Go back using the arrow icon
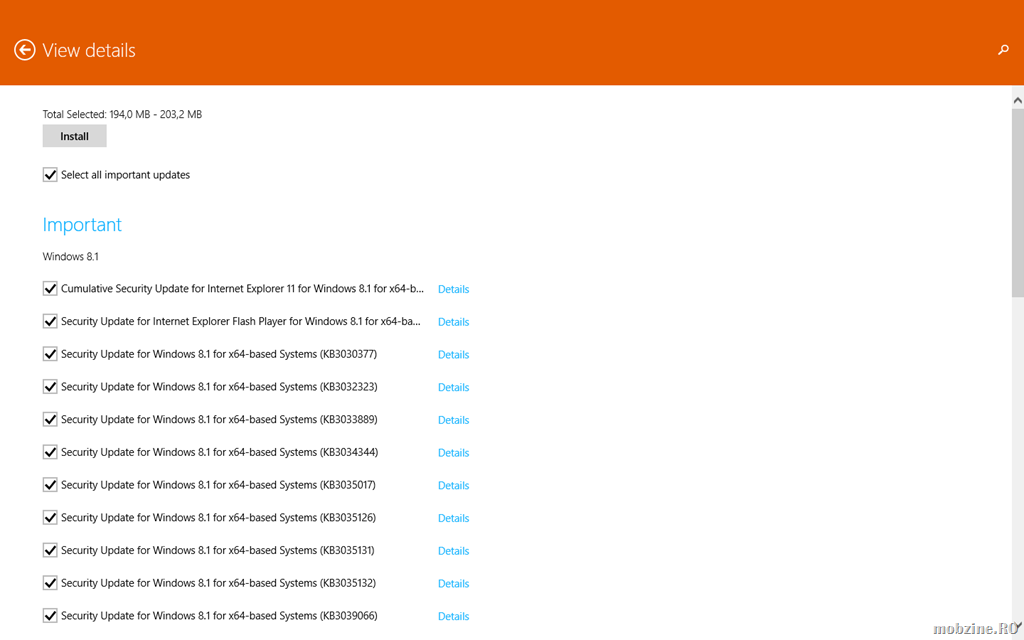The image size is (1024, 640). click(25, 50)
